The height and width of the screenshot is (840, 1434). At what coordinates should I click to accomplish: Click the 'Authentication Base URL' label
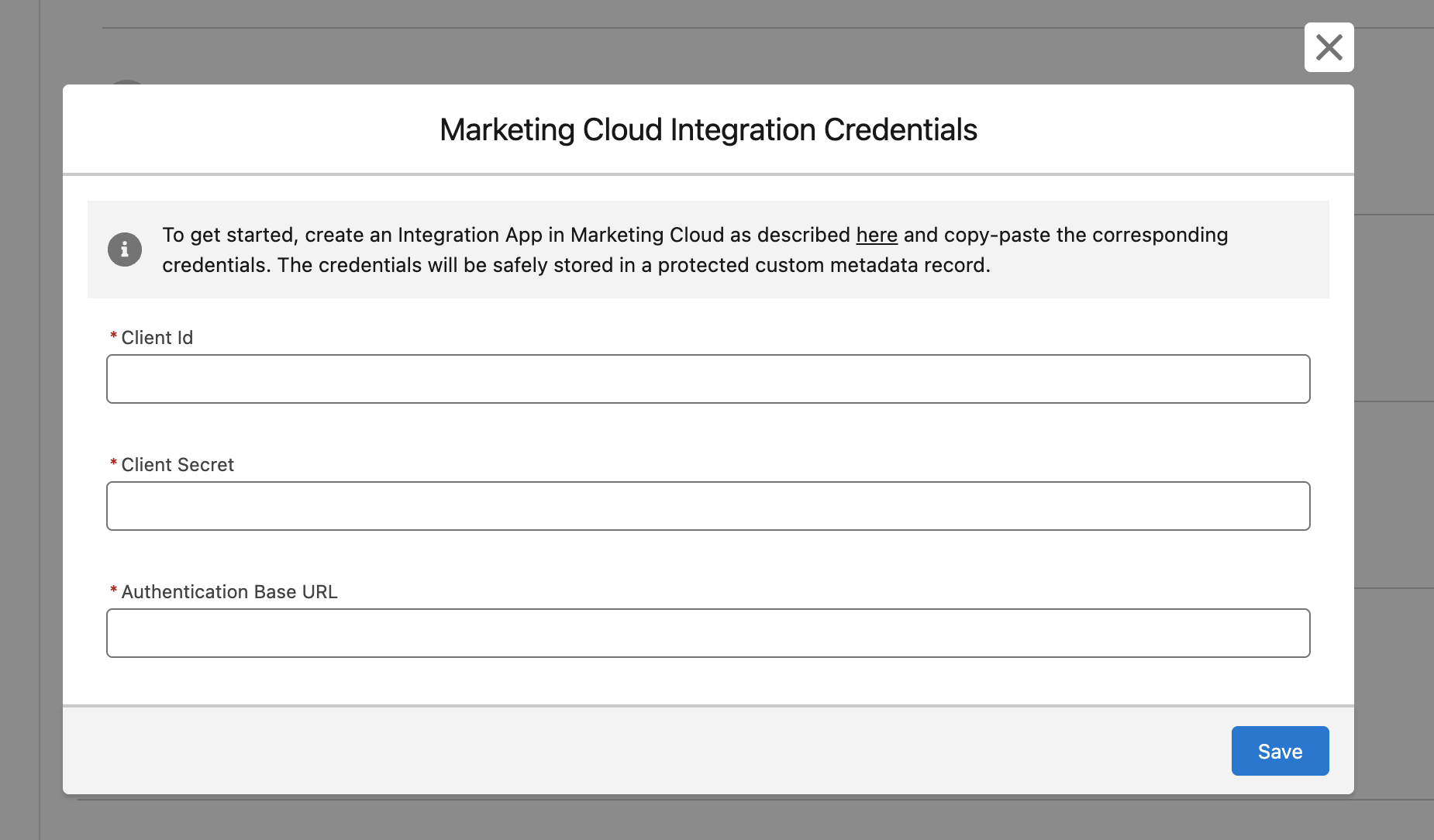tap(229, 592)
